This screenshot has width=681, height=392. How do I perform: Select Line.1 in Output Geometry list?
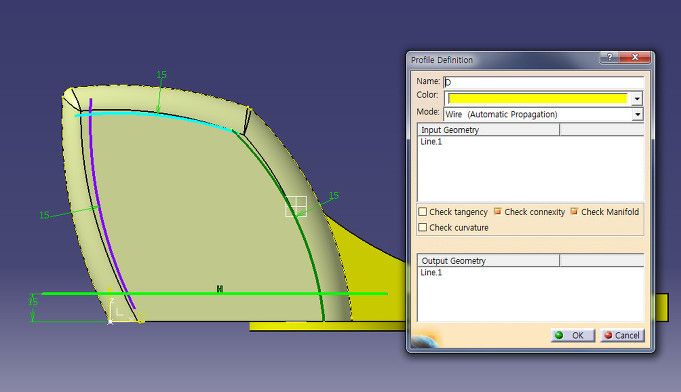pos(431,272)
